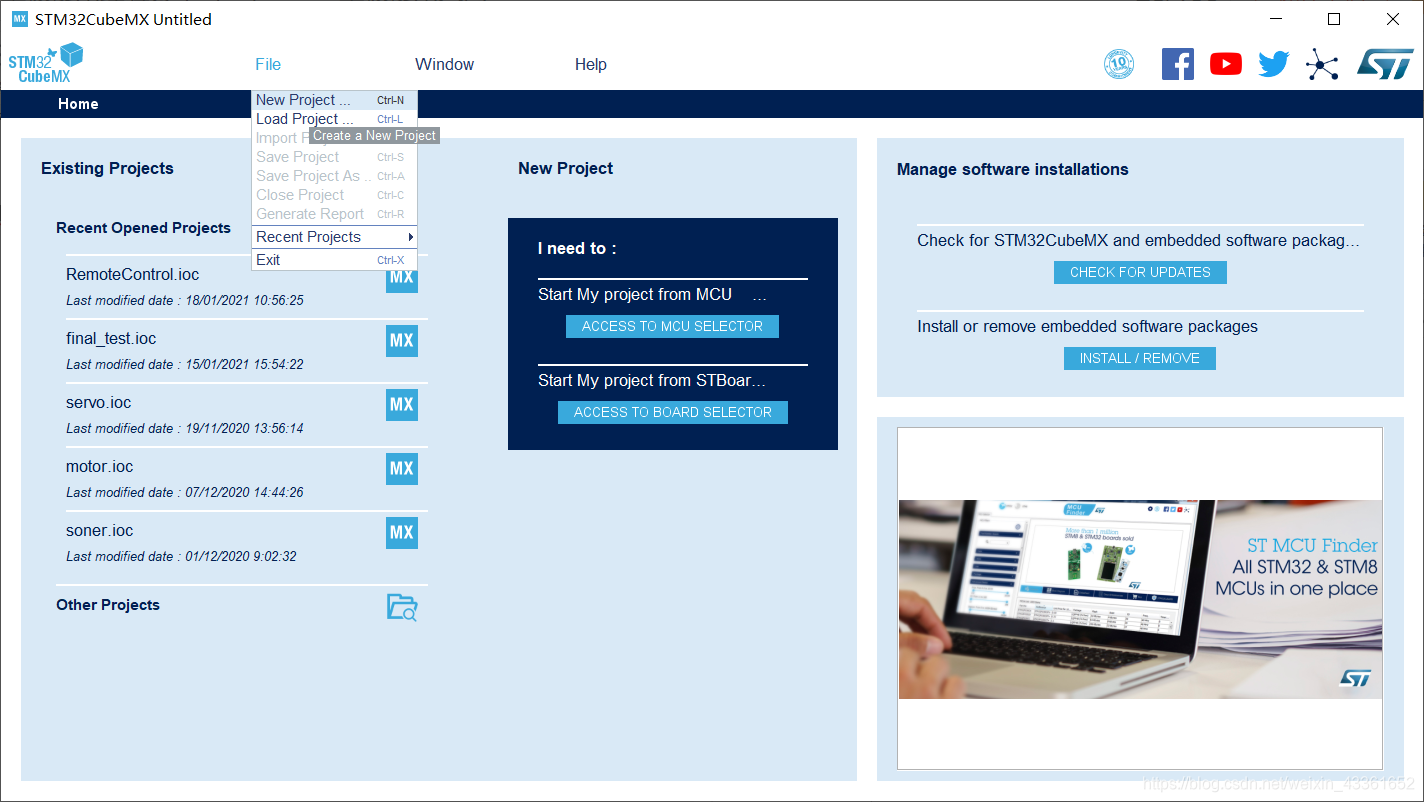
Task: Click the Save Project As menu entry
Action: point(334,176)
